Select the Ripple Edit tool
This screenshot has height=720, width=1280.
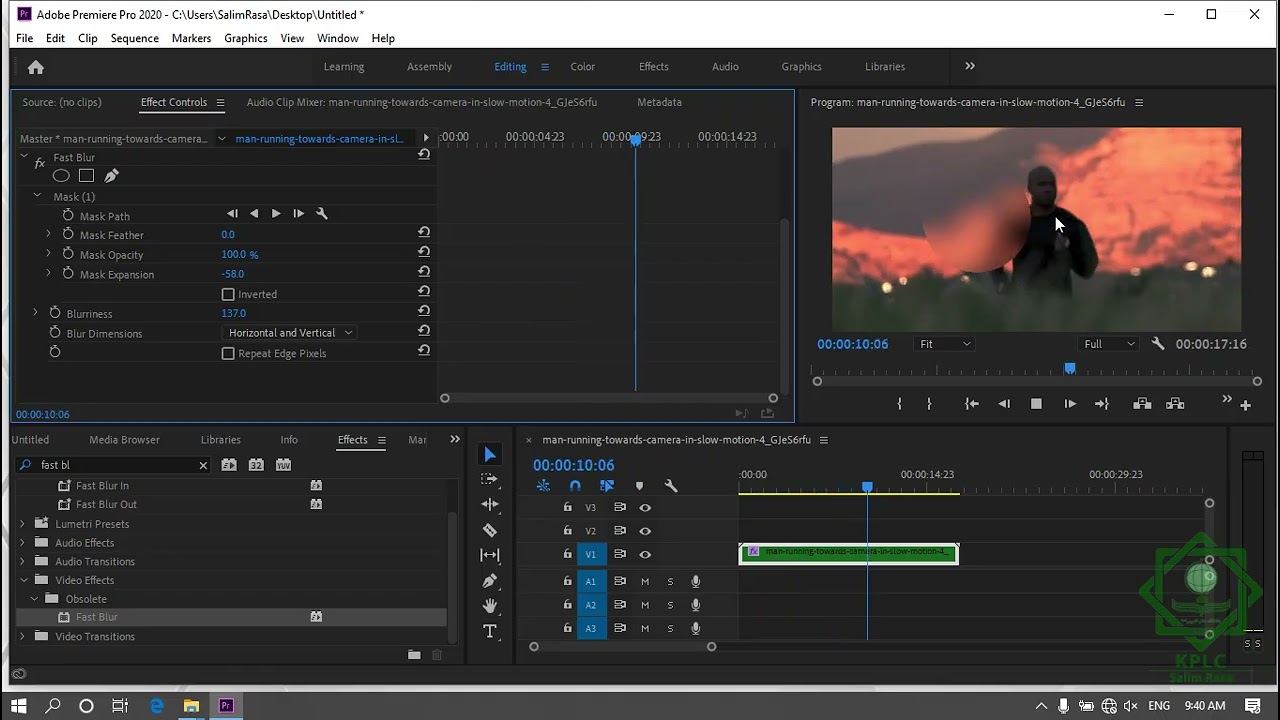pyautogui.click(x=490, y=505)
